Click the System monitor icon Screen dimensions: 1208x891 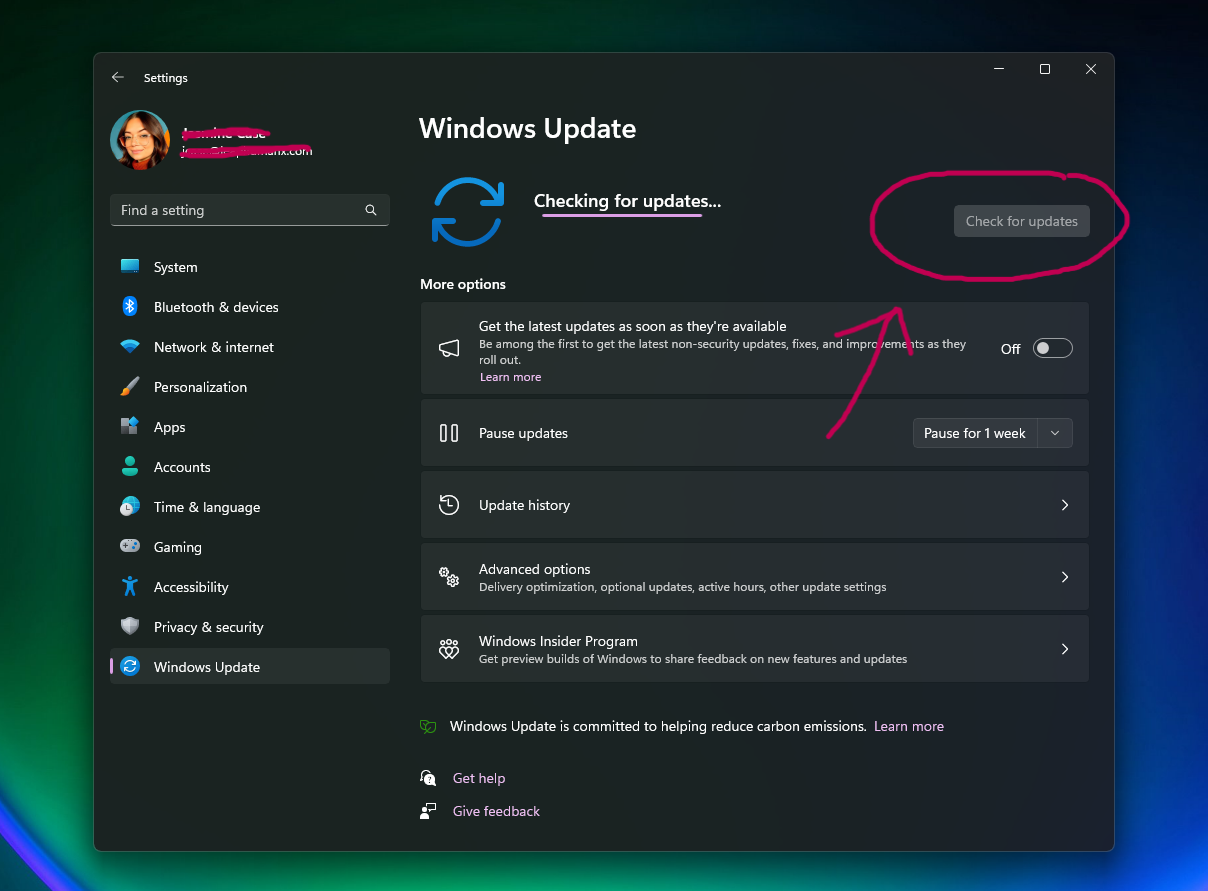(130, 267)
